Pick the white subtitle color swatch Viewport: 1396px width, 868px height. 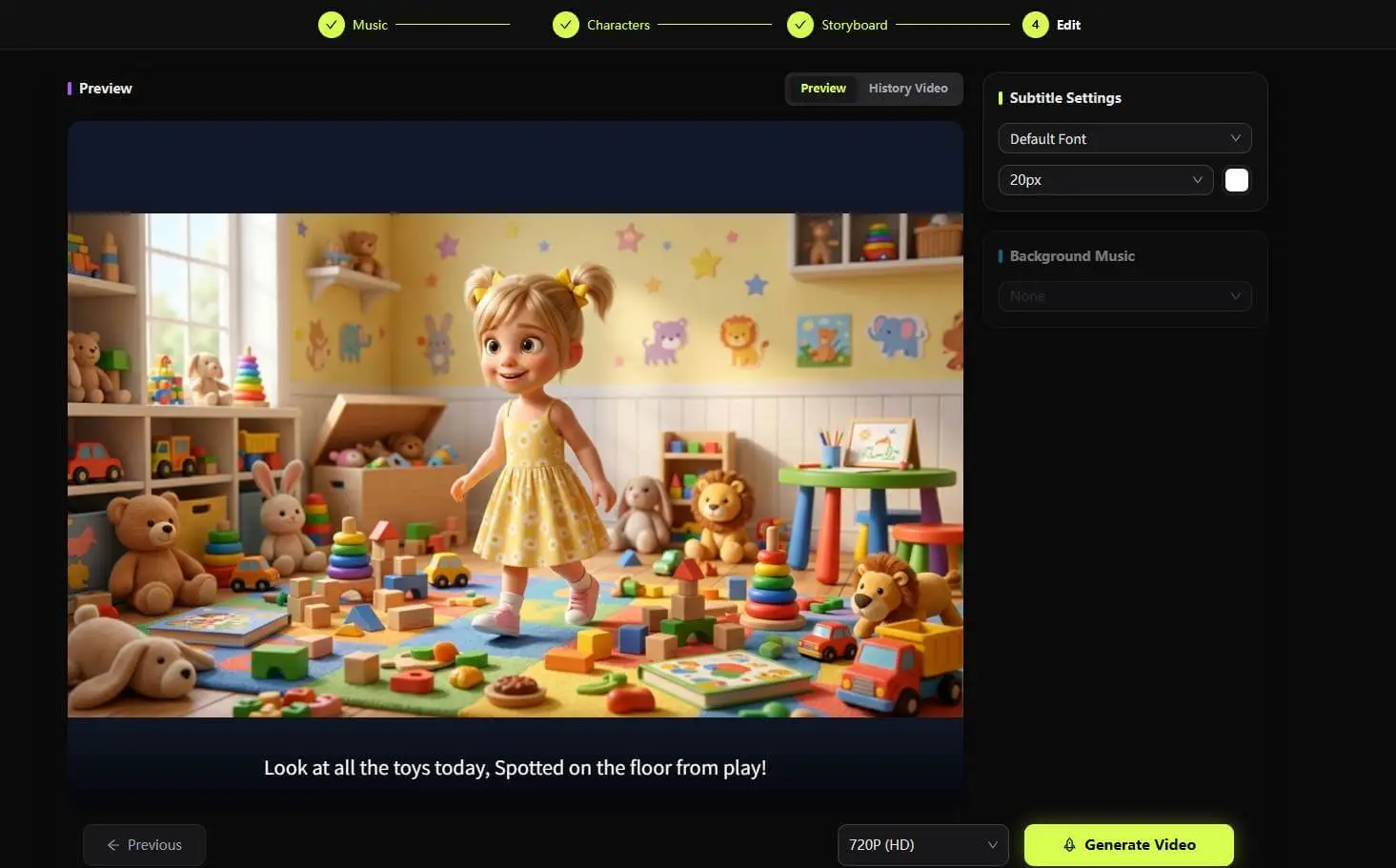[x=1236, y=180]
